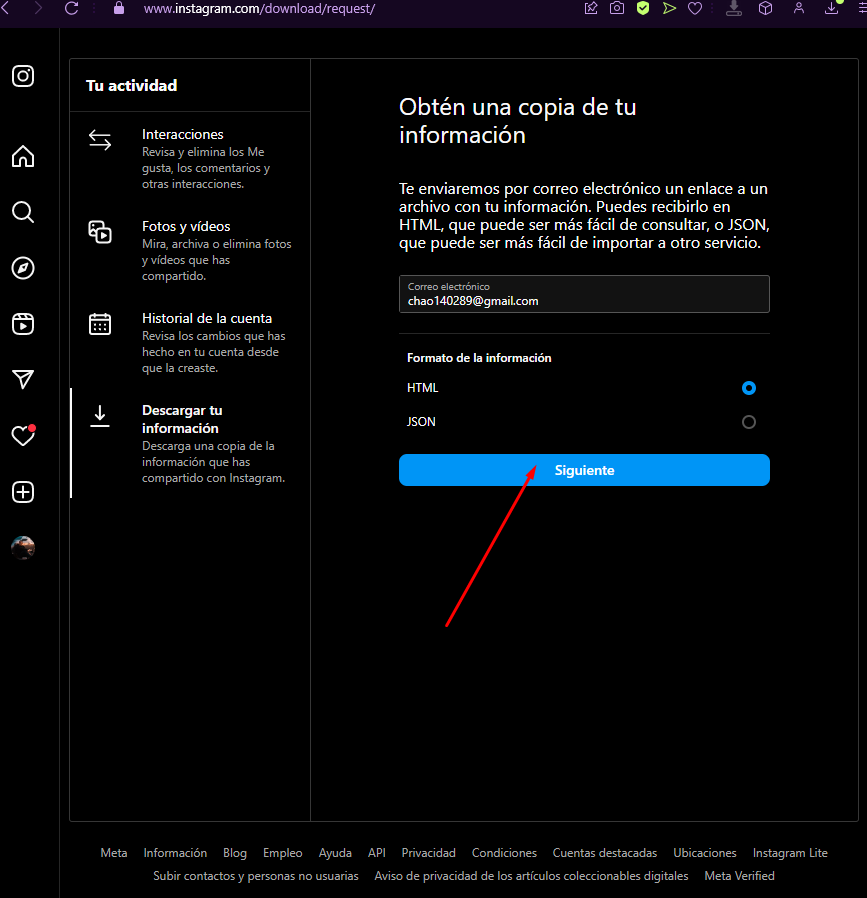Open the Privacidad footer link
Image resolution: width=867 pixels, height=898 pixels.
(428, 853)
